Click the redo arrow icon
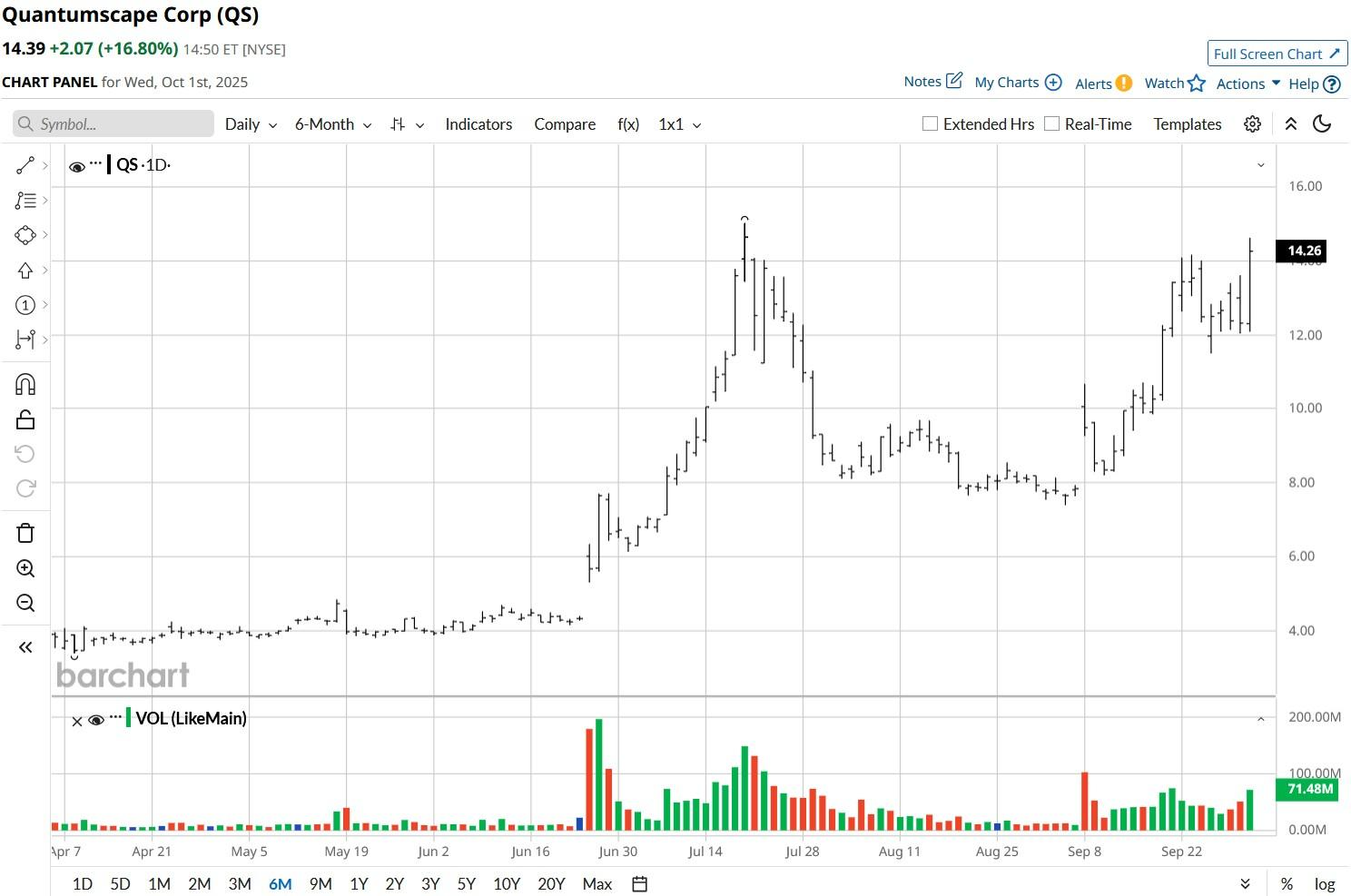1351x896 pixels. click(x=25, y=488)
